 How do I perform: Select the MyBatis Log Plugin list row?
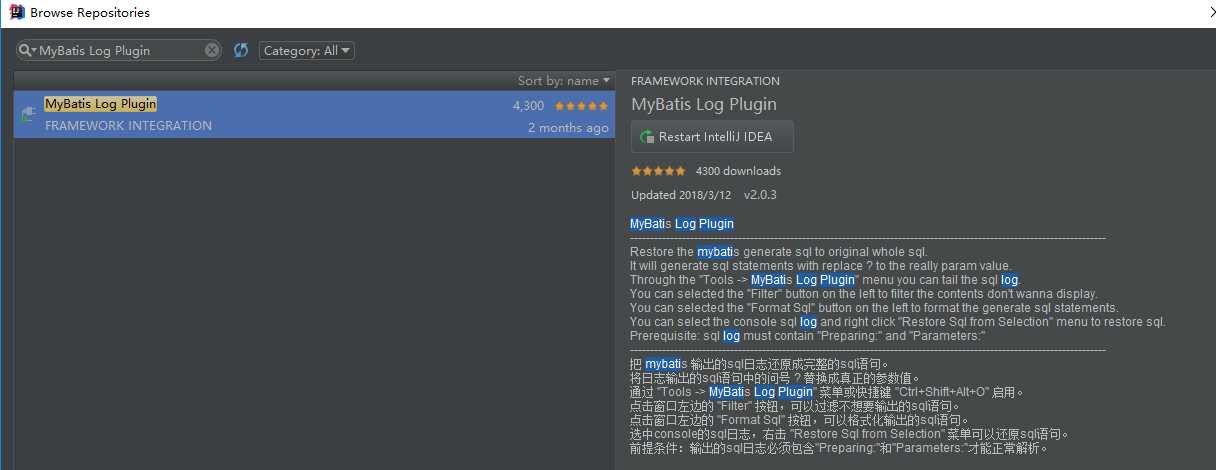(314, 115)
